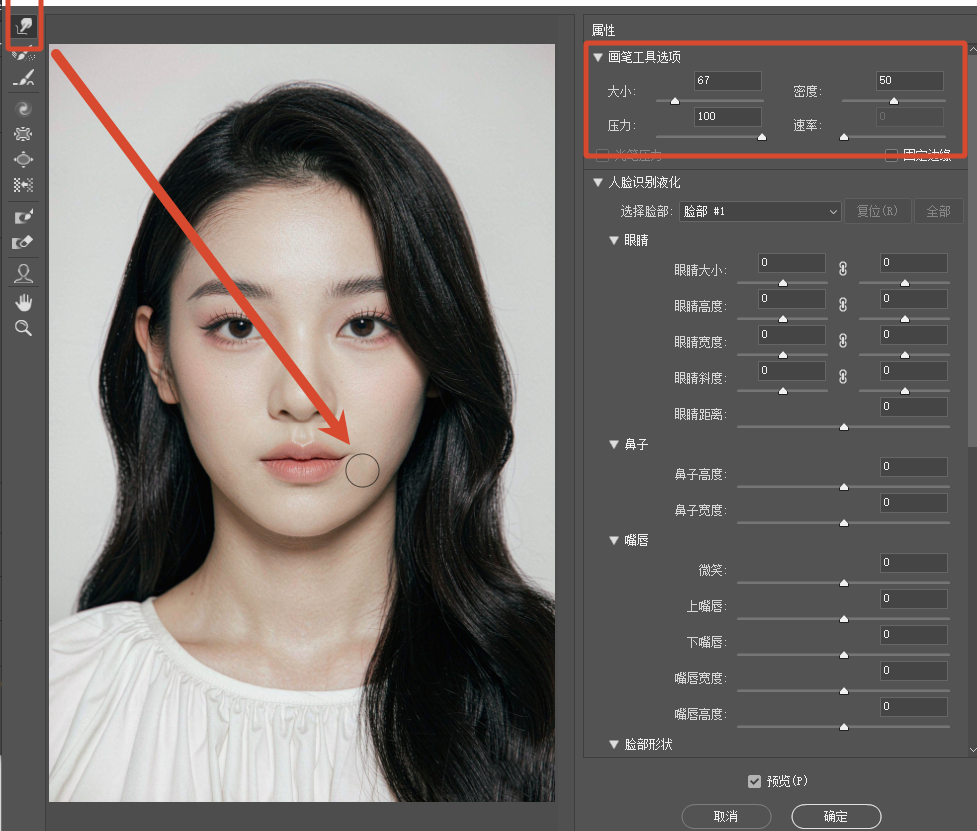The width and height of the screenshot is (977, 831).
Task: Click the 眼睛距离 value field
Action: tap(913, 407)
